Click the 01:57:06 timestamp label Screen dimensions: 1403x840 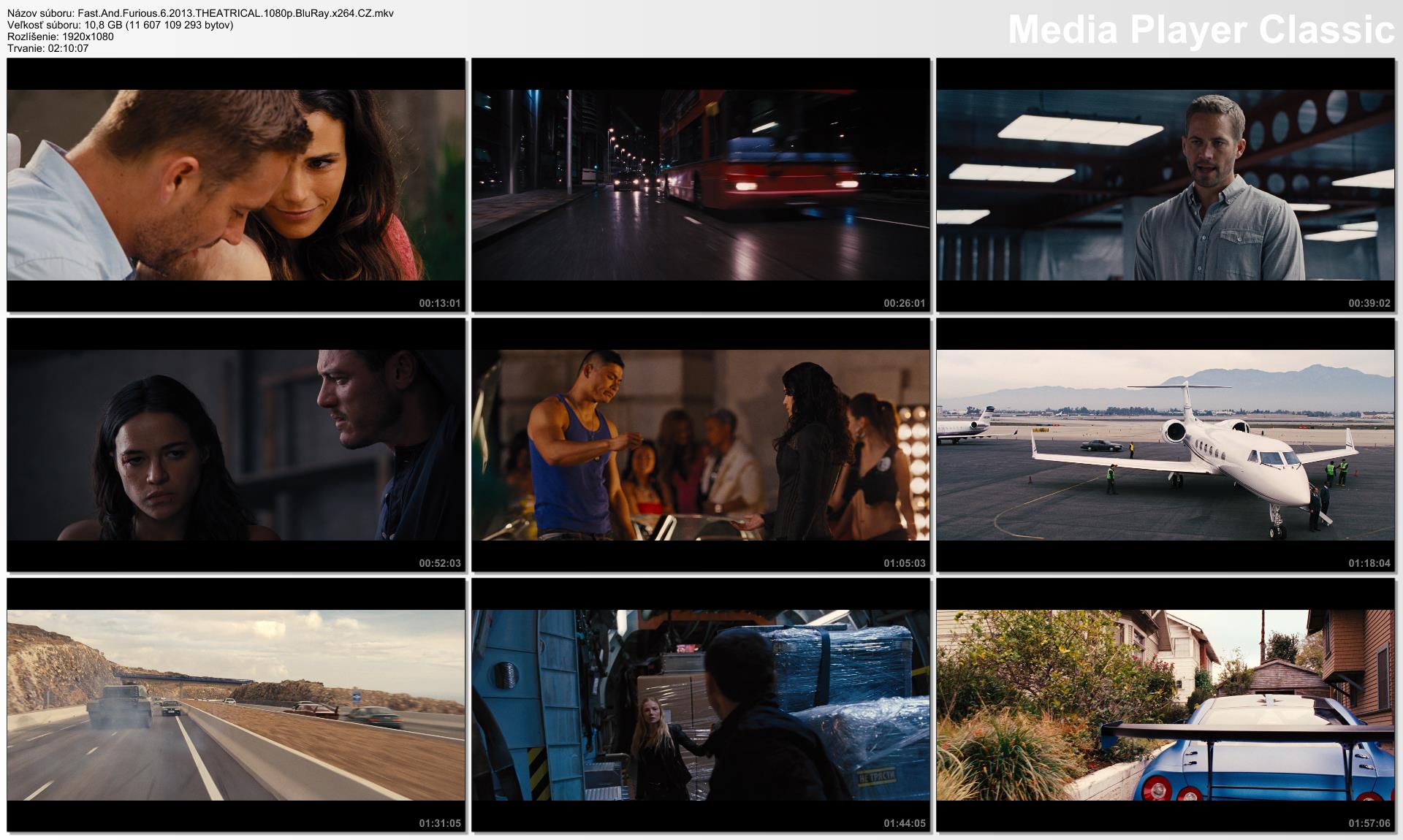(1369, 823)
